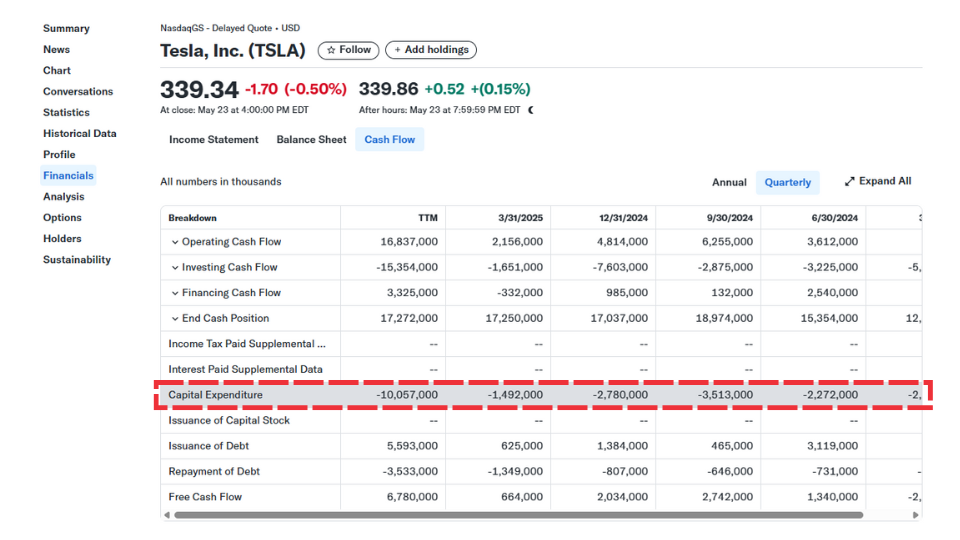960x540 pixels.
Task: Click Capital Expenditure value -3,513,000
Action: (x=726, y=395)
